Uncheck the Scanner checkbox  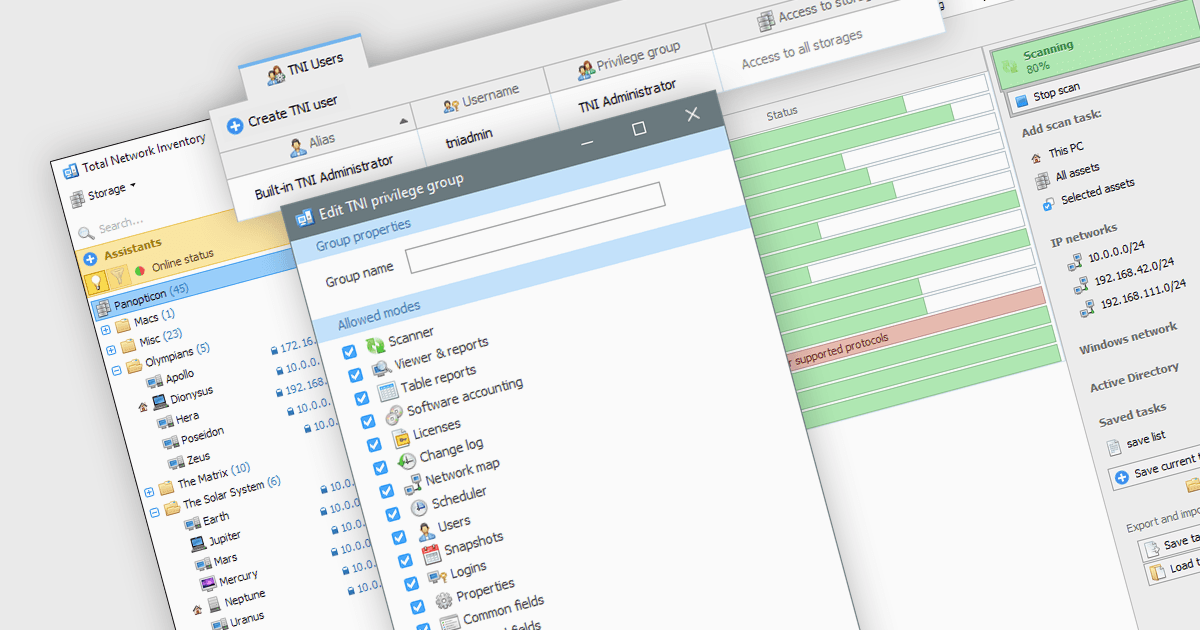click(349, 351)
